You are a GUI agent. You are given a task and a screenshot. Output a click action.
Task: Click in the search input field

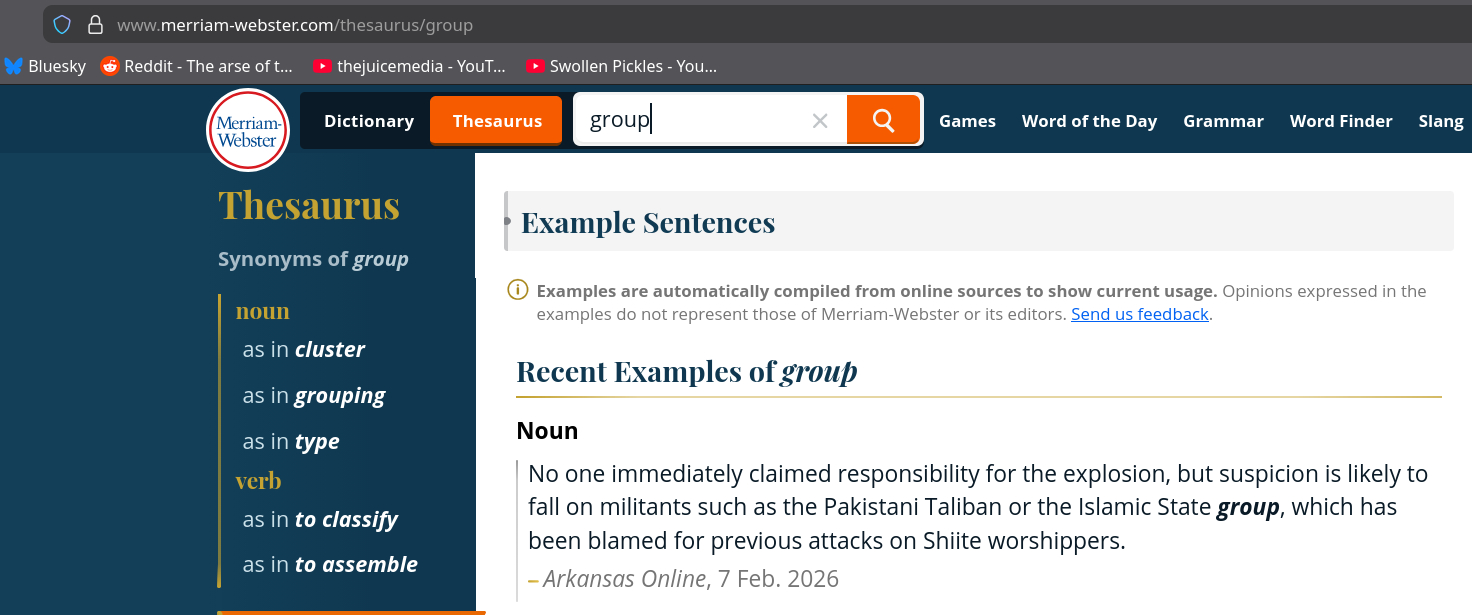point(700,120)
